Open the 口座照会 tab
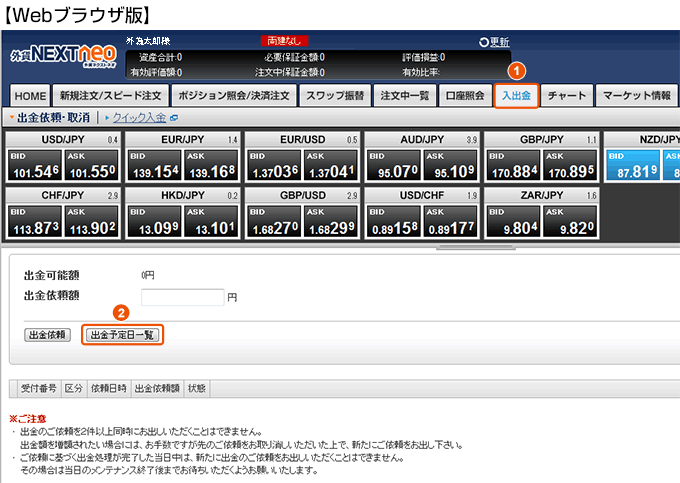The image size is (680, 483). (465, 96)
